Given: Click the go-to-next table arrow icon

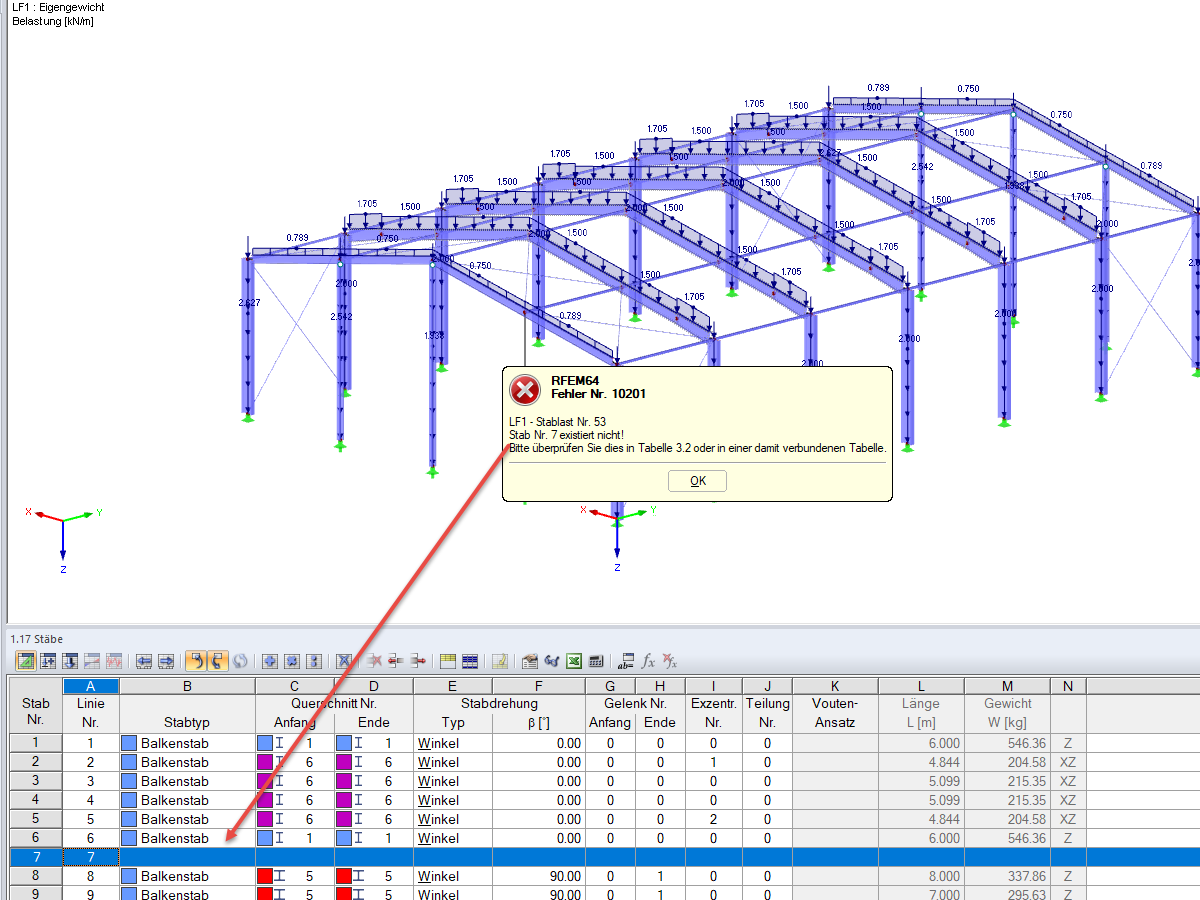Looking at the screenshot, I should [166, 661].
